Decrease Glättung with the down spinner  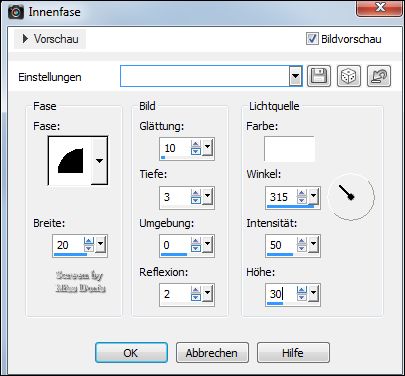click(196, 151)
